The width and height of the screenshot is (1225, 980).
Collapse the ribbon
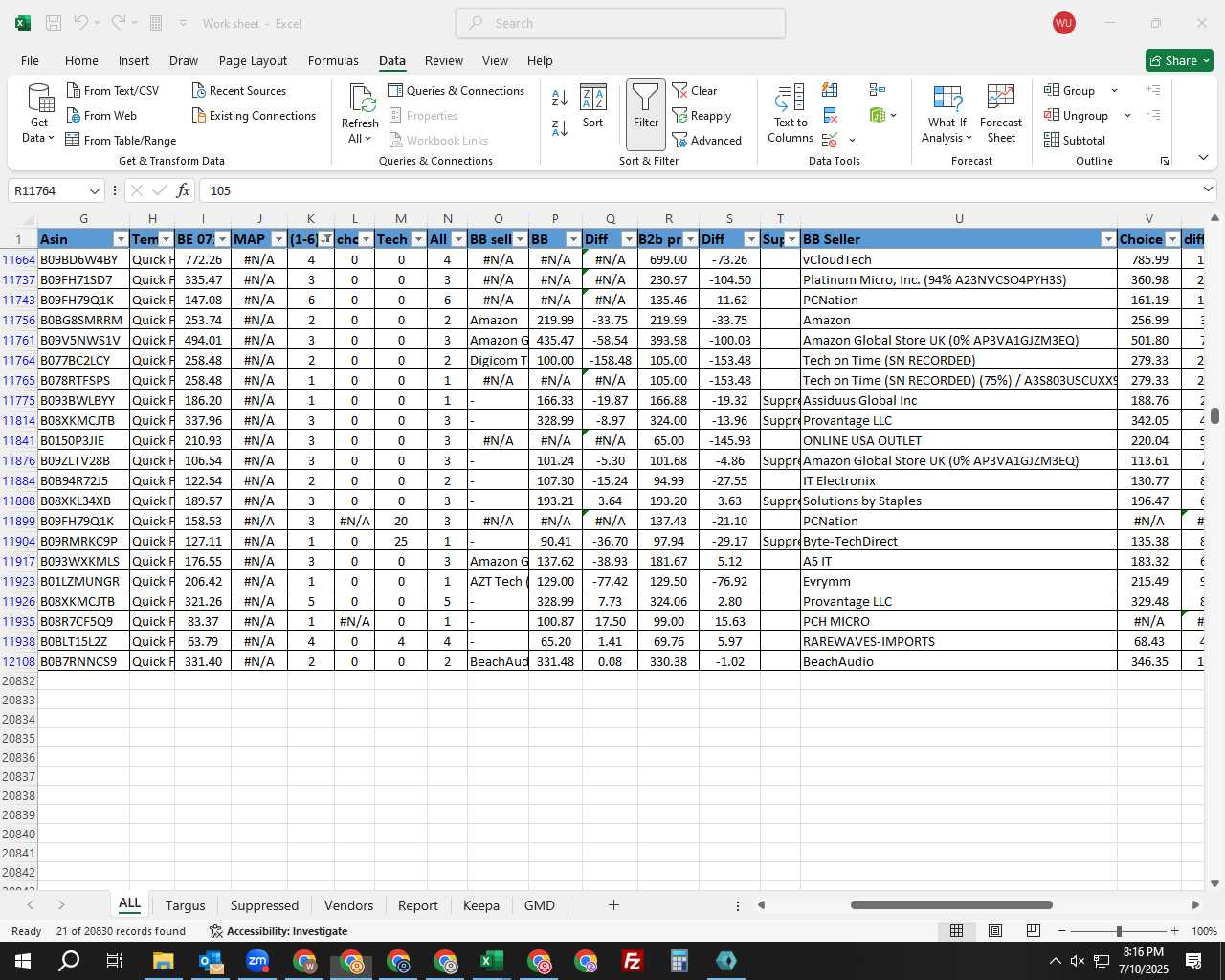click(1203, 158)
